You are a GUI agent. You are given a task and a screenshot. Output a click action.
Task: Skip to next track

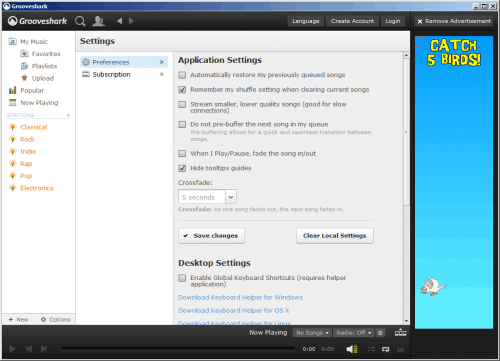(x=44, y=349)
